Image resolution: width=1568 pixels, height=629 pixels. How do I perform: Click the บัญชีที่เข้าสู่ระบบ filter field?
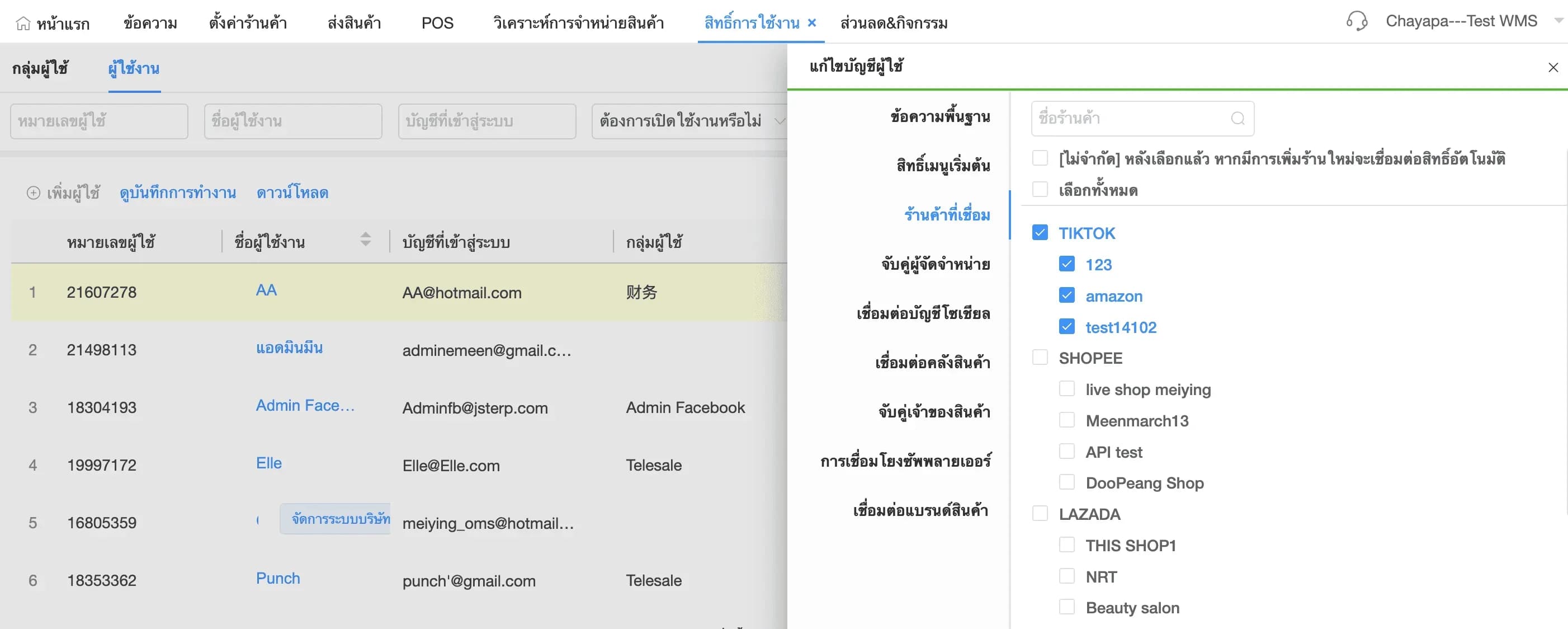[487, 121]
